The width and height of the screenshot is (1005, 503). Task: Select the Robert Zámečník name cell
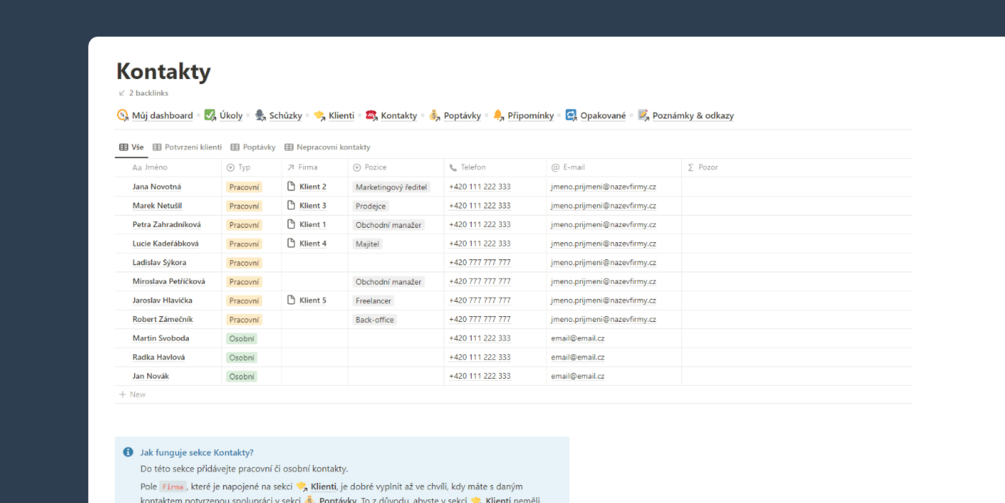click(x=168, y=319)
